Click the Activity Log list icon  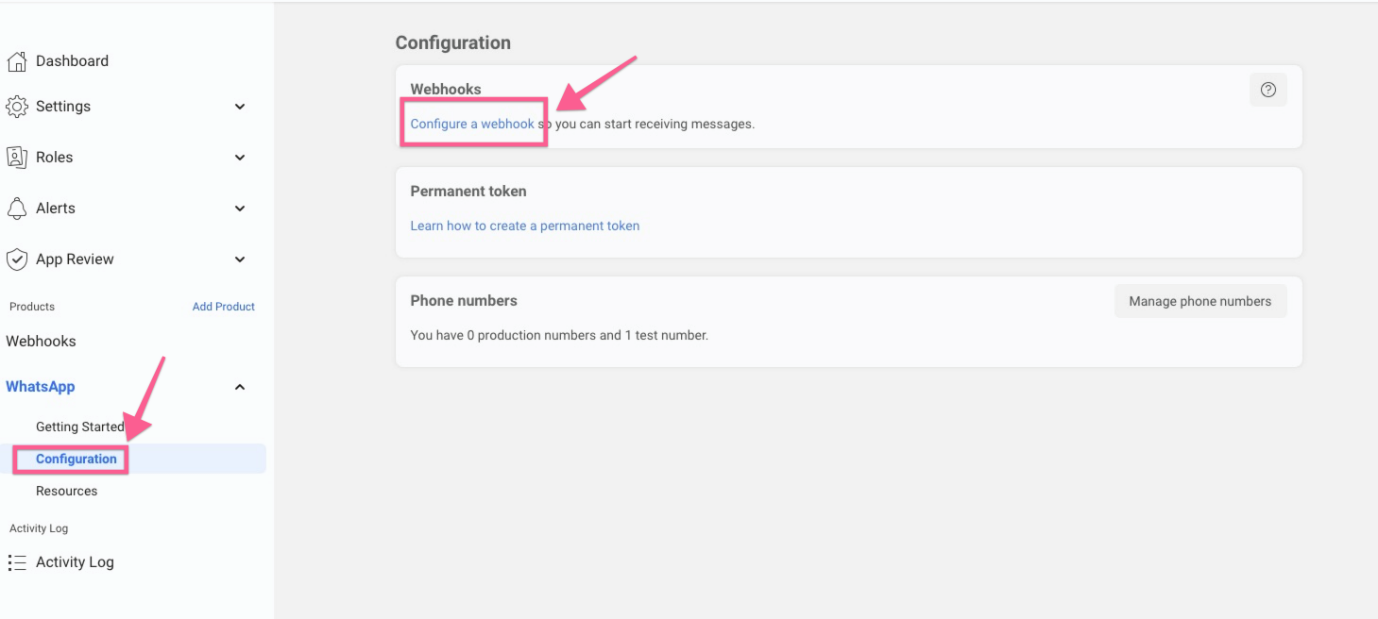tap(17, 562)
